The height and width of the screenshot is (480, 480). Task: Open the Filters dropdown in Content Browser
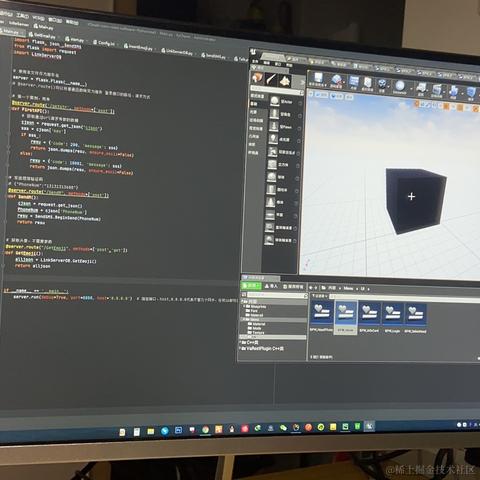click(x=320, y=296)
